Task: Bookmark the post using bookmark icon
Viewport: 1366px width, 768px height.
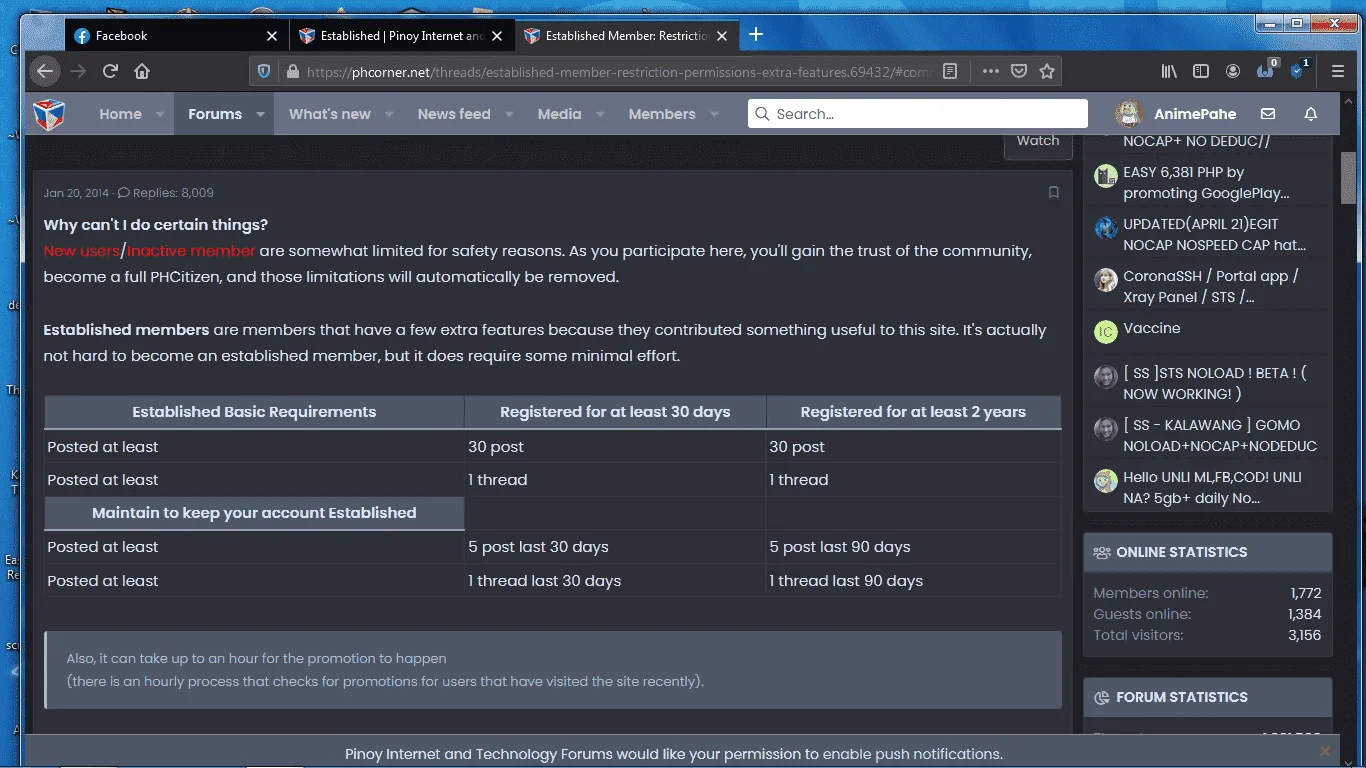Action: tap(1054, 192)
